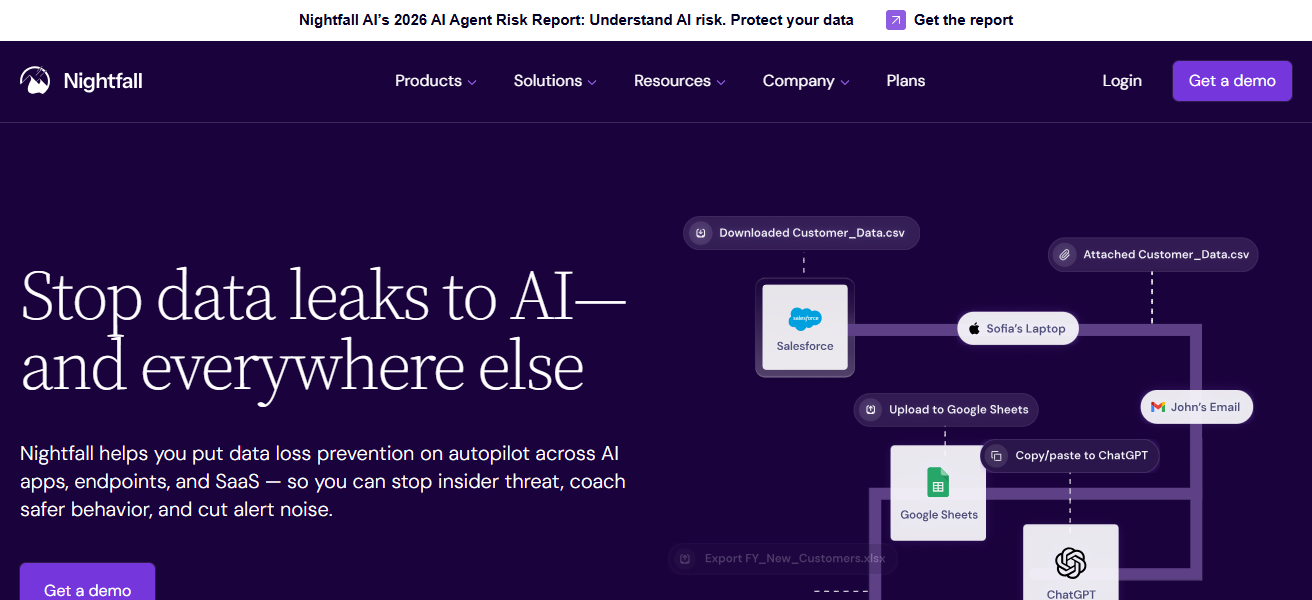
Task: Click the copy icon beside Copy/paste to ChatGPT
Action: coord(997,455)
